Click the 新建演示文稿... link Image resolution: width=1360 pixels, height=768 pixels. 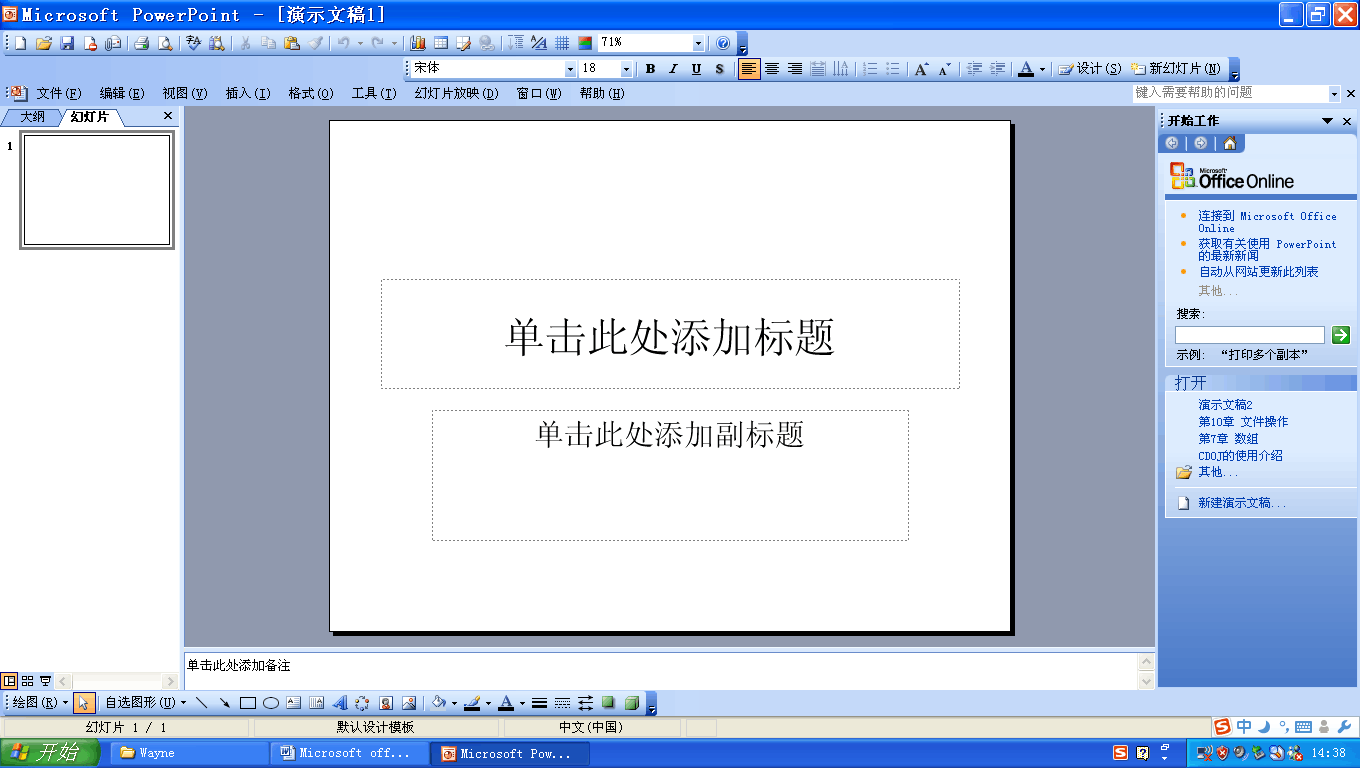(1242, 503)
